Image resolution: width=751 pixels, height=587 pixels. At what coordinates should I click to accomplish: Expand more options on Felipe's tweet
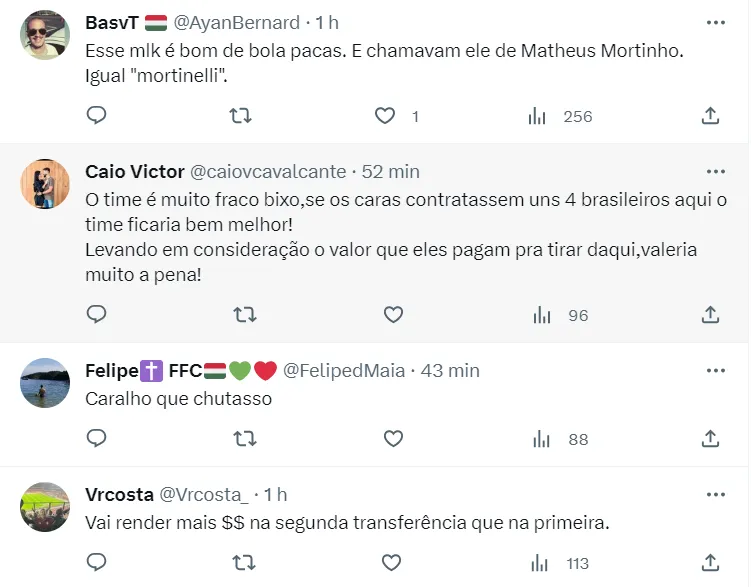point(716,370)
